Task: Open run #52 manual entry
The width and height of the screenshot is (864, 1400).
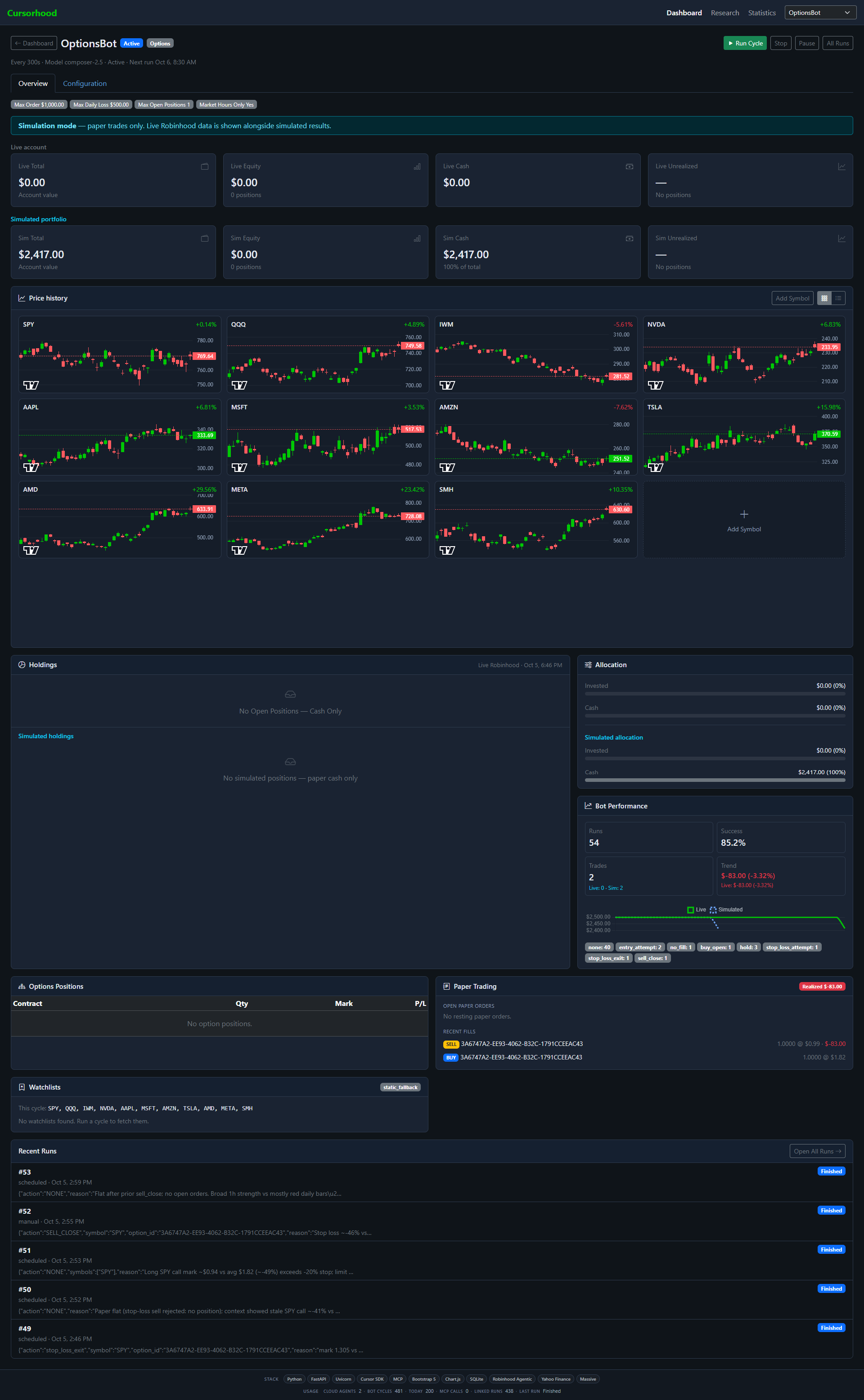Action: [432, 1221]
